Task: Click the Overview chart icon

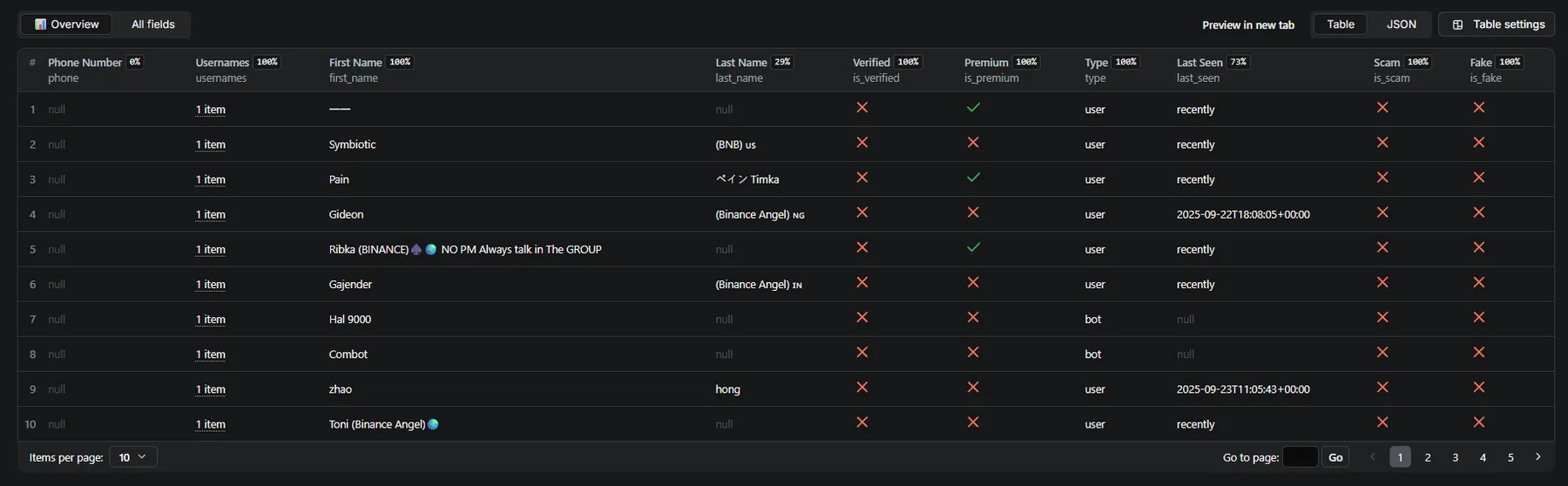Action: tap(40, 24)
